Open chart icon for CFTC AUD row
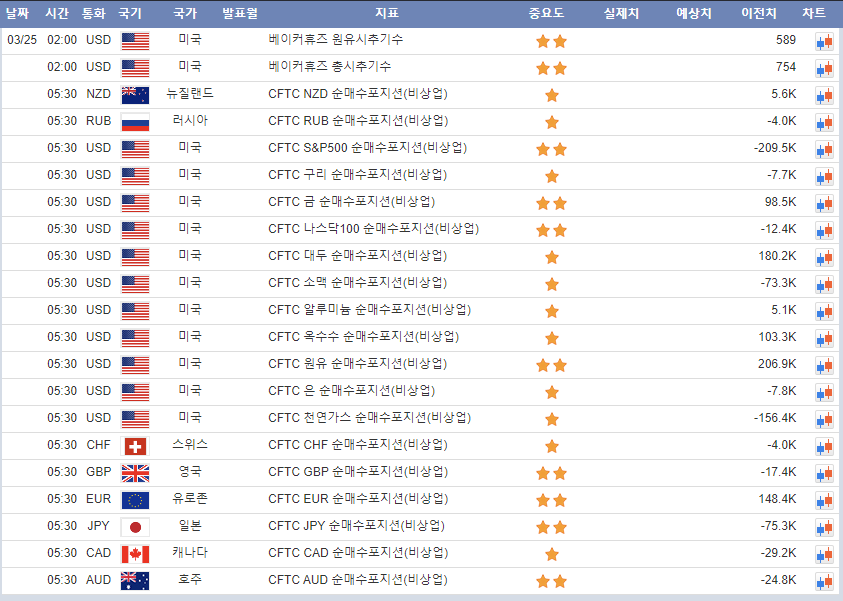This screenshot has width=843, height=601. (x=824, y=581)
